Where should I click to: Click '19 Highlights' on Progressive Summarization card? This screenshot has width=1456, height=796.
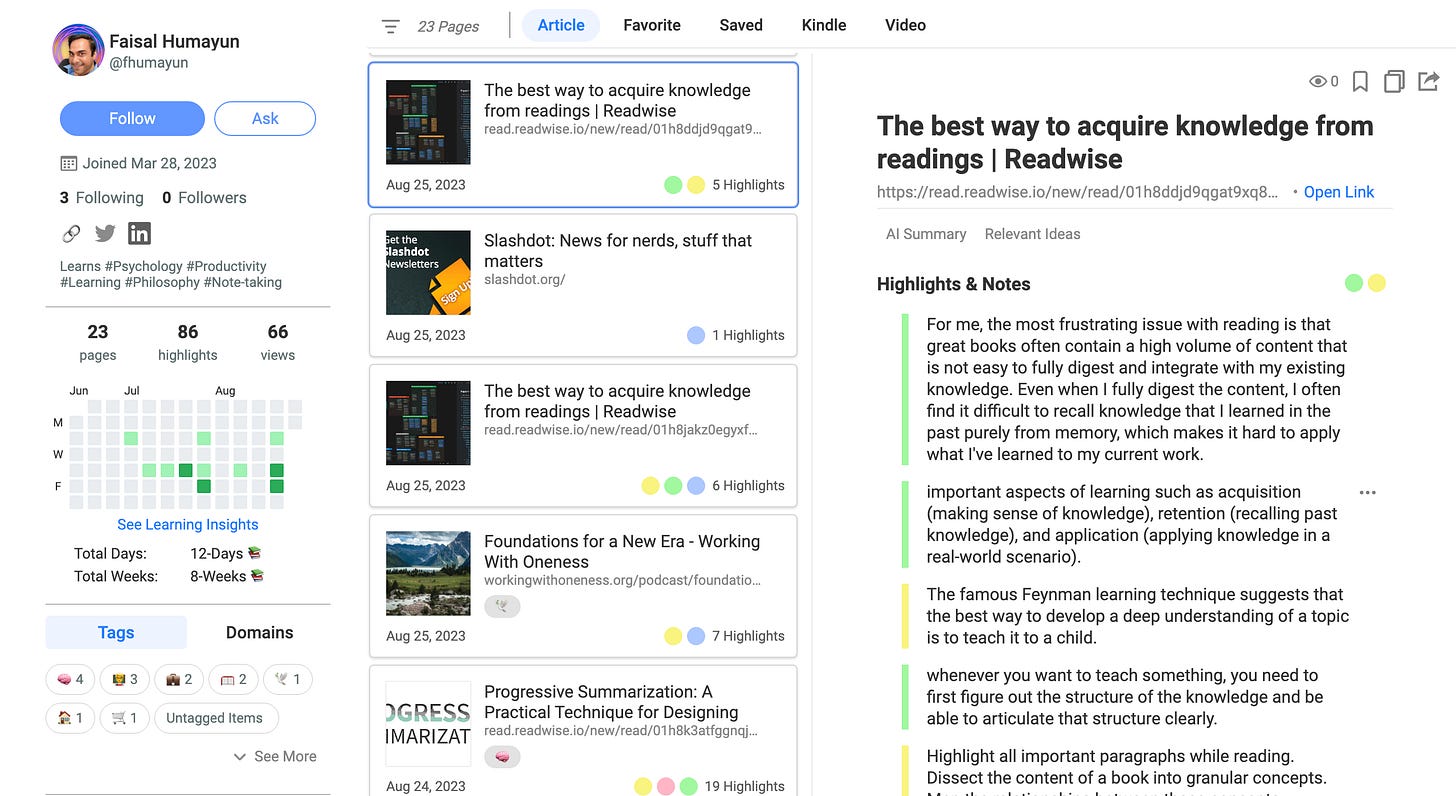(744, 786)
